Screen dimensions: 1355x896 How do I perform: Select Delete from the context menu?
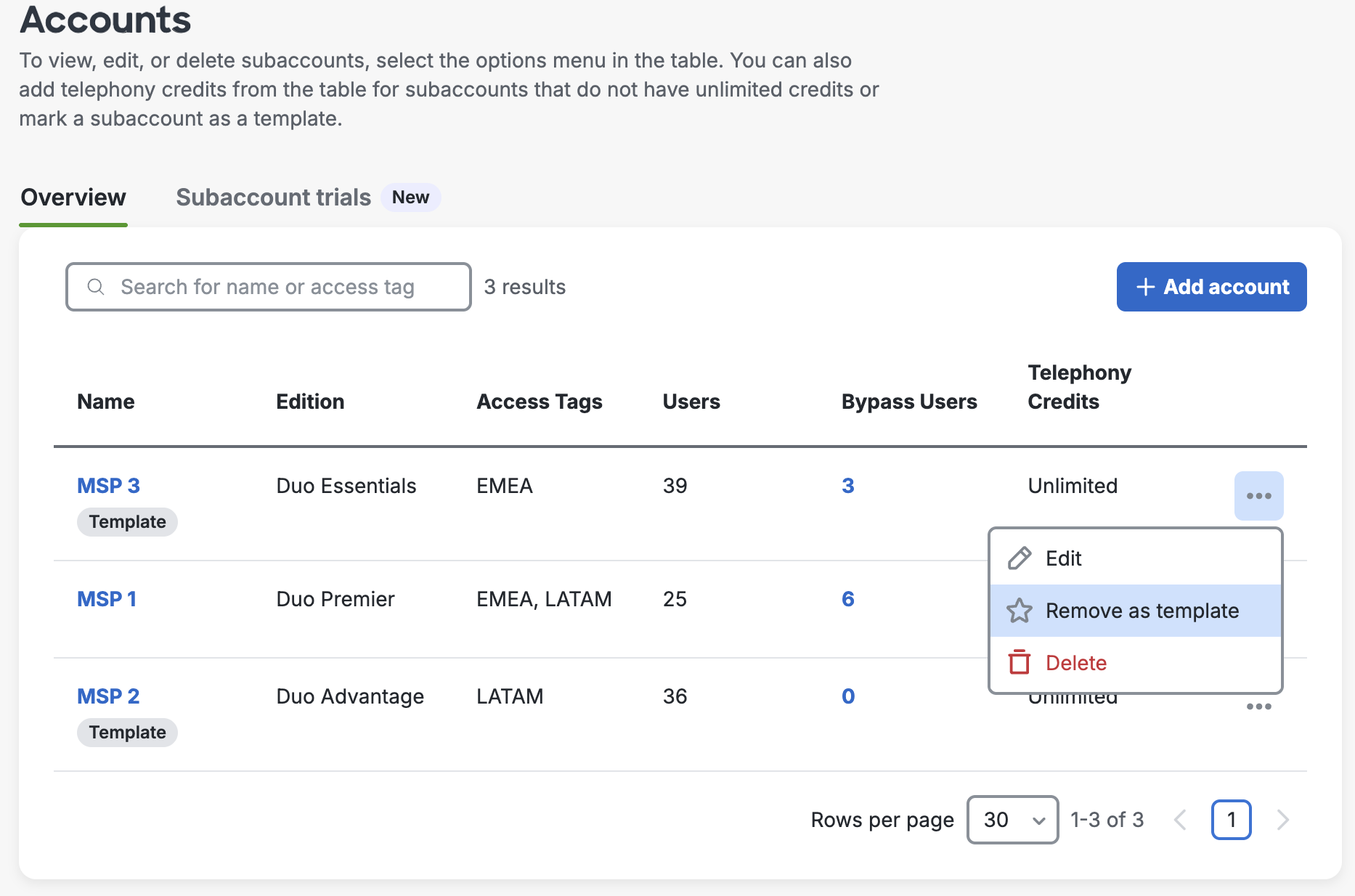[x=1136, y=663]
